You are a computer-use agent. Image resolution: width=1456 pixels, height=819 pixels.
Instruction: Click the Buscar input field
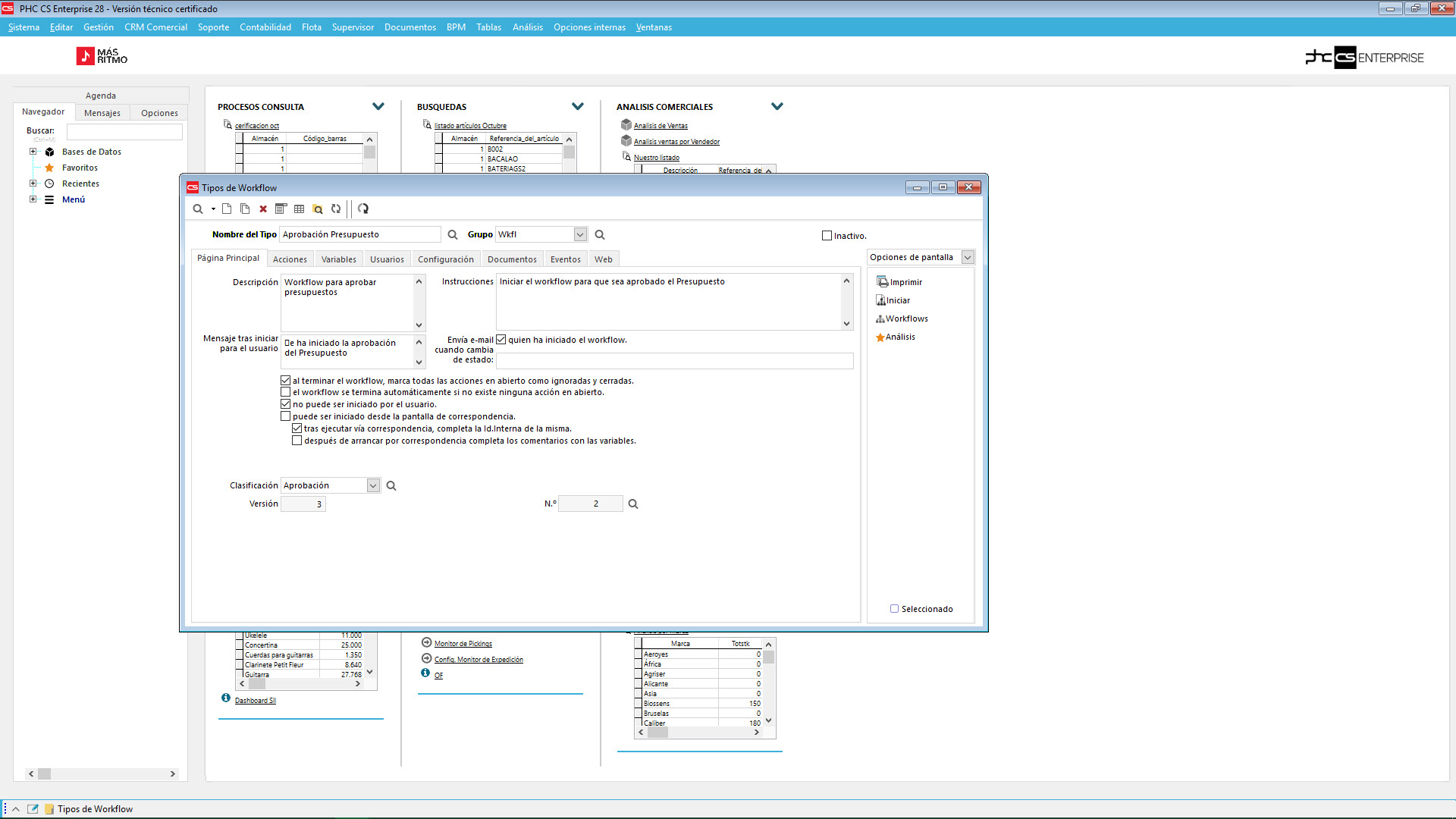click(x=124, y=132)
